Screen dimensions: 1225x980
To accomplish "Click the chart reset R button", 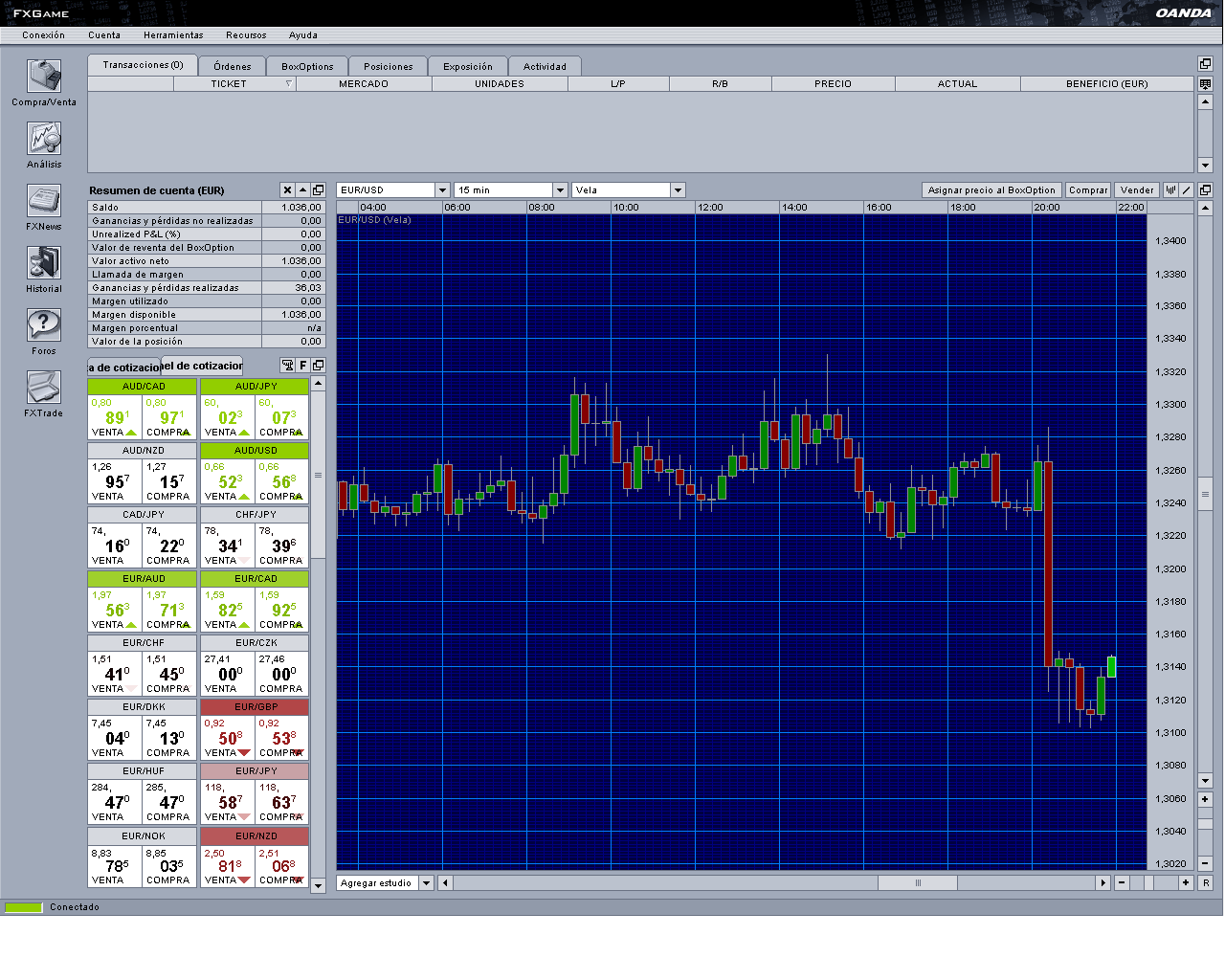I will pos(1205,883).
